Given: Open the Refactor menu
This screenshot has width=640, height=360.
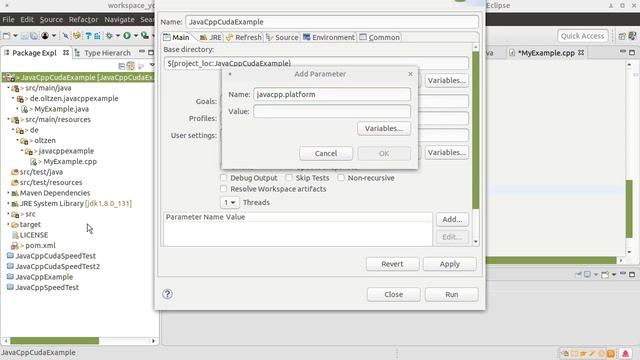Looking at the screenshot, I should point(83,19).
